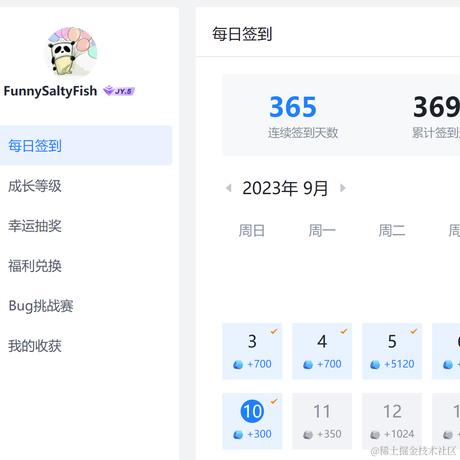This screenshot has width=460, height=460.
Task: Click the 2023年 9月 month label
Action: [285, 188]
